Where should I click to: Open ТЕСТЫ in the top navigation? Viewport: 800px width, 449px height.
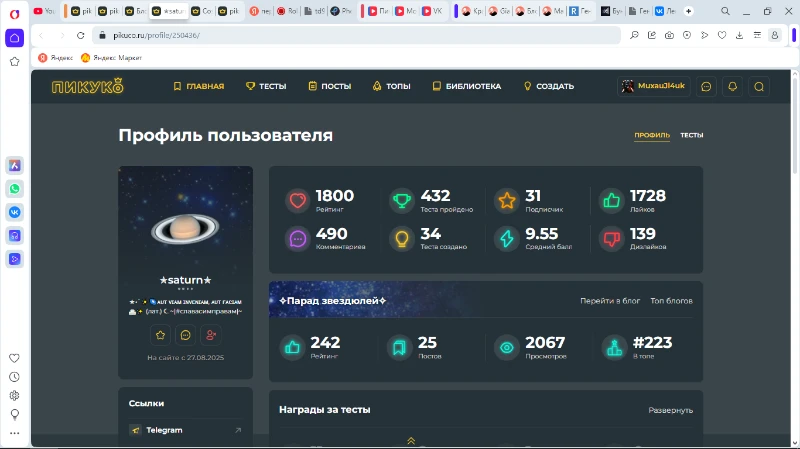pyautogui.click(x=266, y=86)
